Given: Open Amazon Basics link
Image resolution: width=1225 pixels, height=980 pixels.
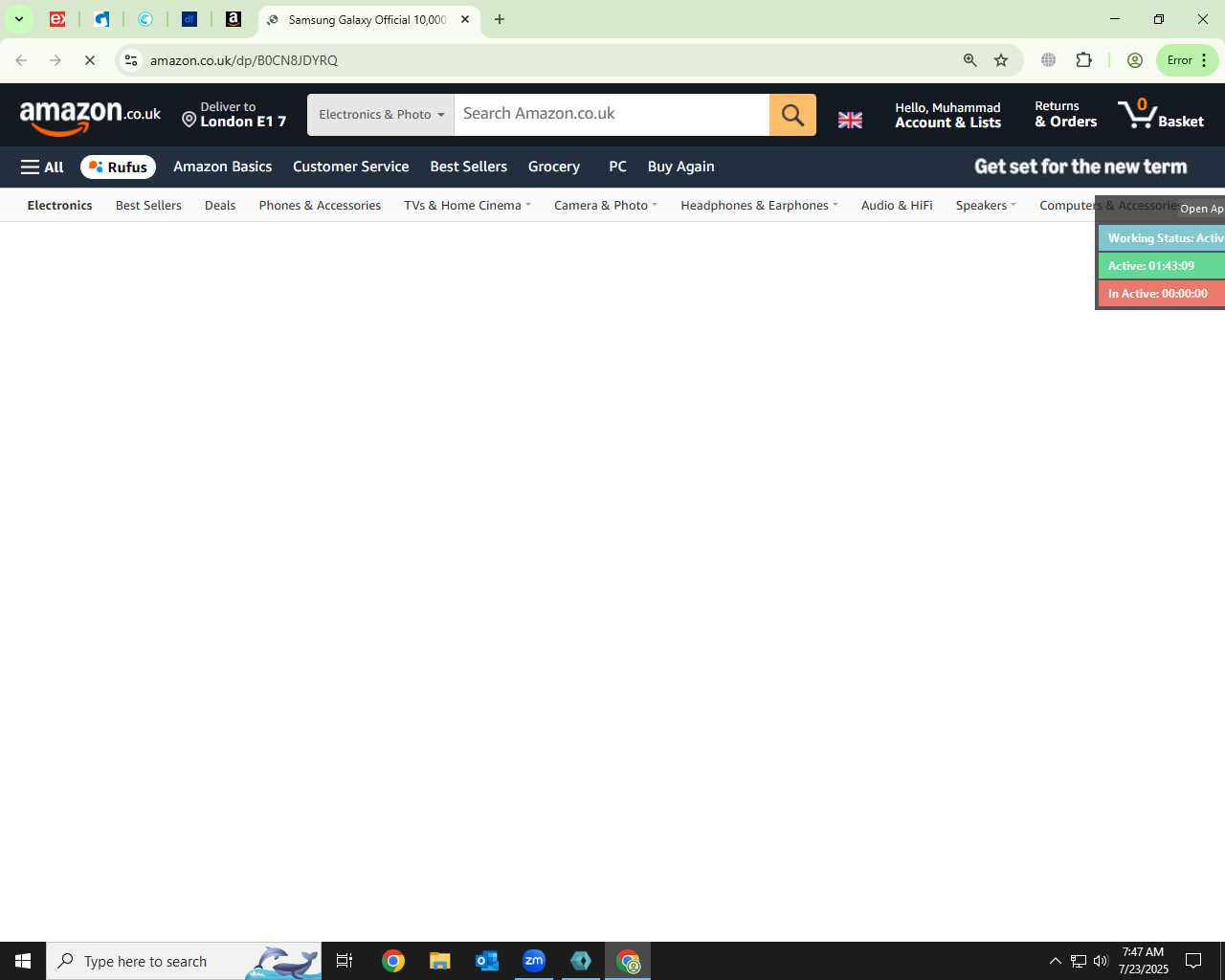Looking at the screenshot, I should [222, 167].
